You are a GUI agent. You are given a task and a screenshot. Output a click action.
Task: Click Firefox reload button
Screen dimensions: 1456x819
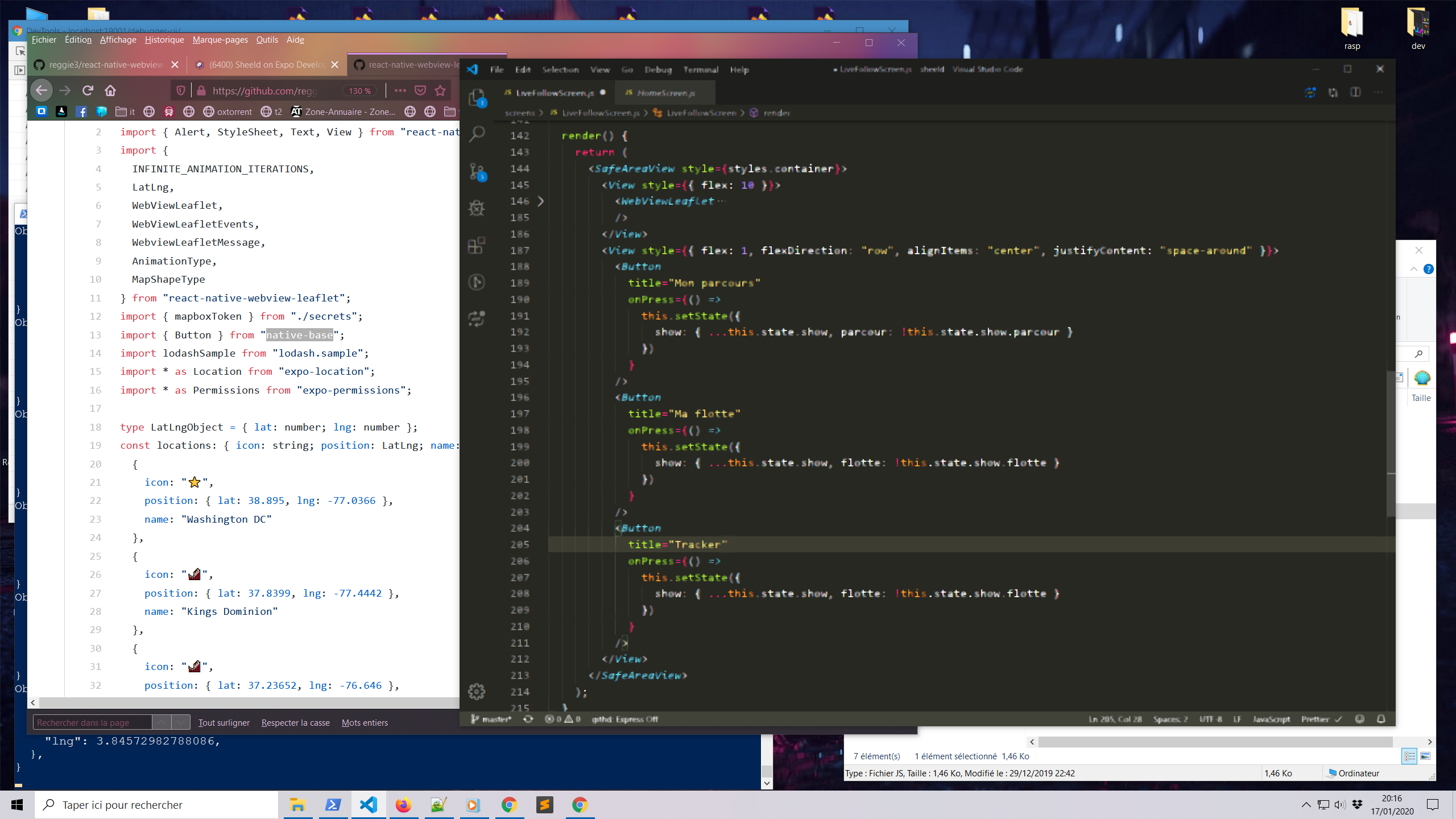coord(88,90)
